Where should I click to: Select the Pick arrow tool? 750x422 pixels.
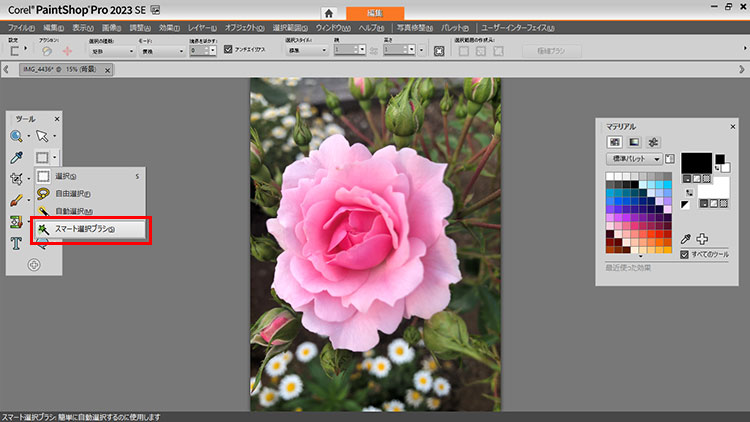(x=42, y=135)
